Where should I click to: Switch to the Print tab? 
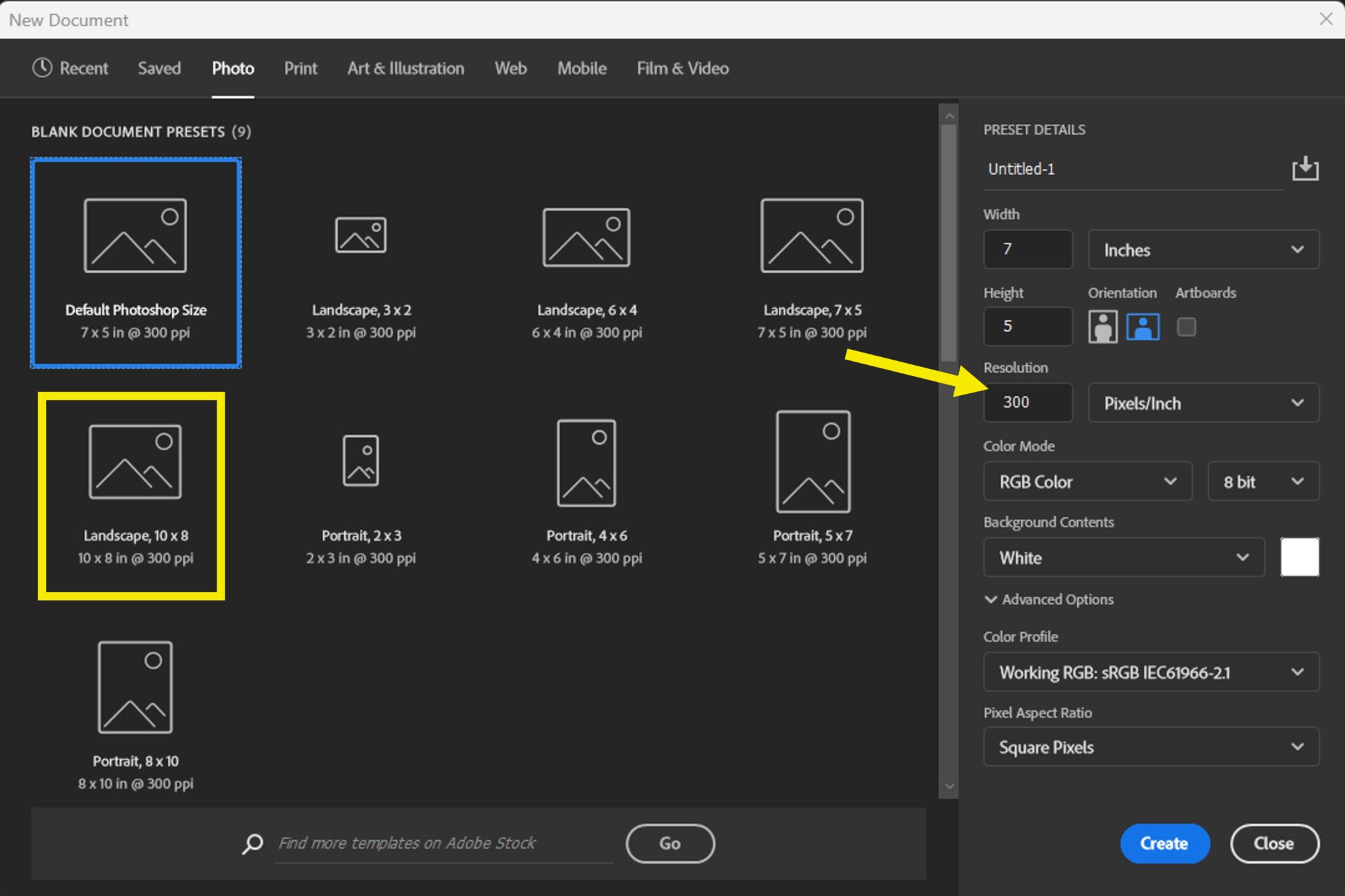point(300,68)
